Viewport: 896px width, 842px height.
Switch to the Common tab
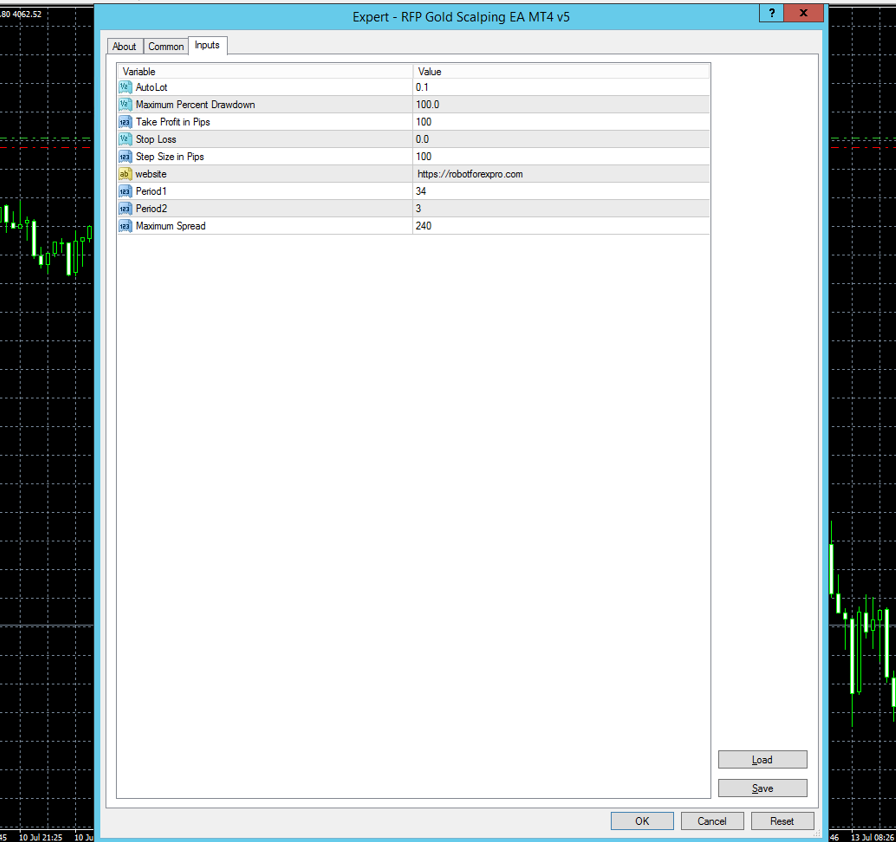(x=166, y=46)
